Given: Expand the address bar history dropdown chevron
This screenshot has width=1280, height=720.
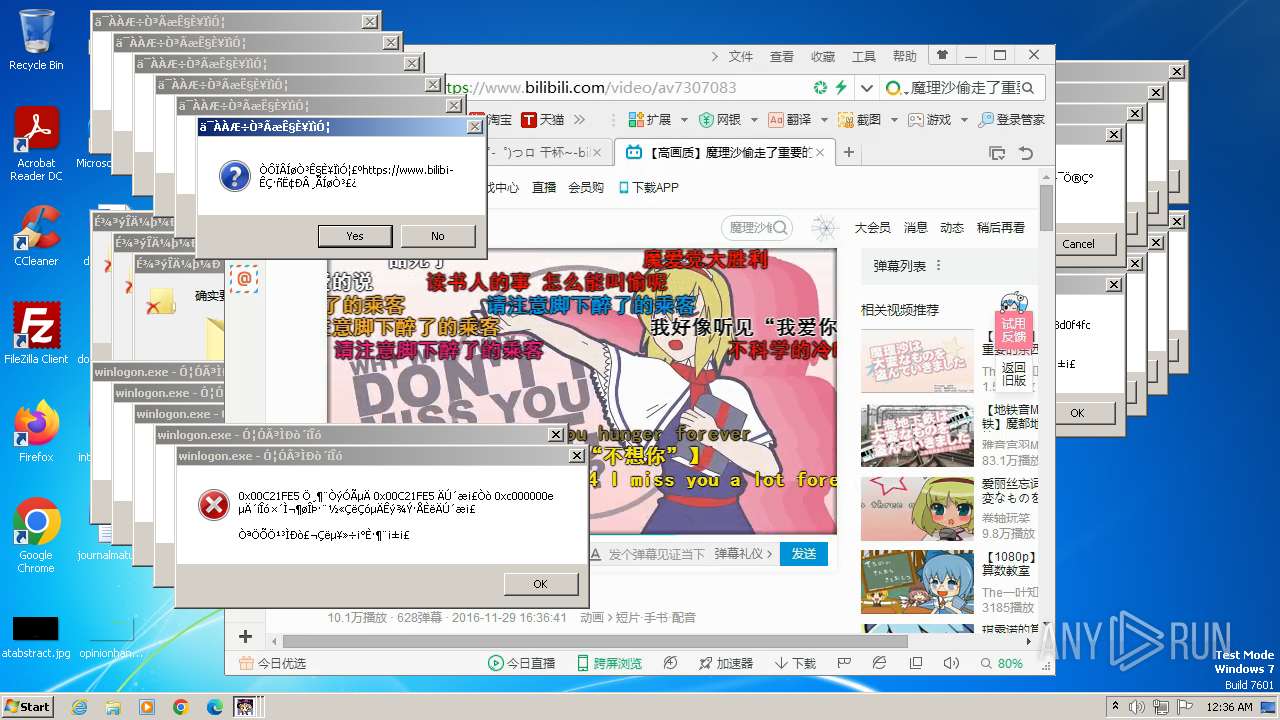Looking at the screenshot, I should pos(866,88).
